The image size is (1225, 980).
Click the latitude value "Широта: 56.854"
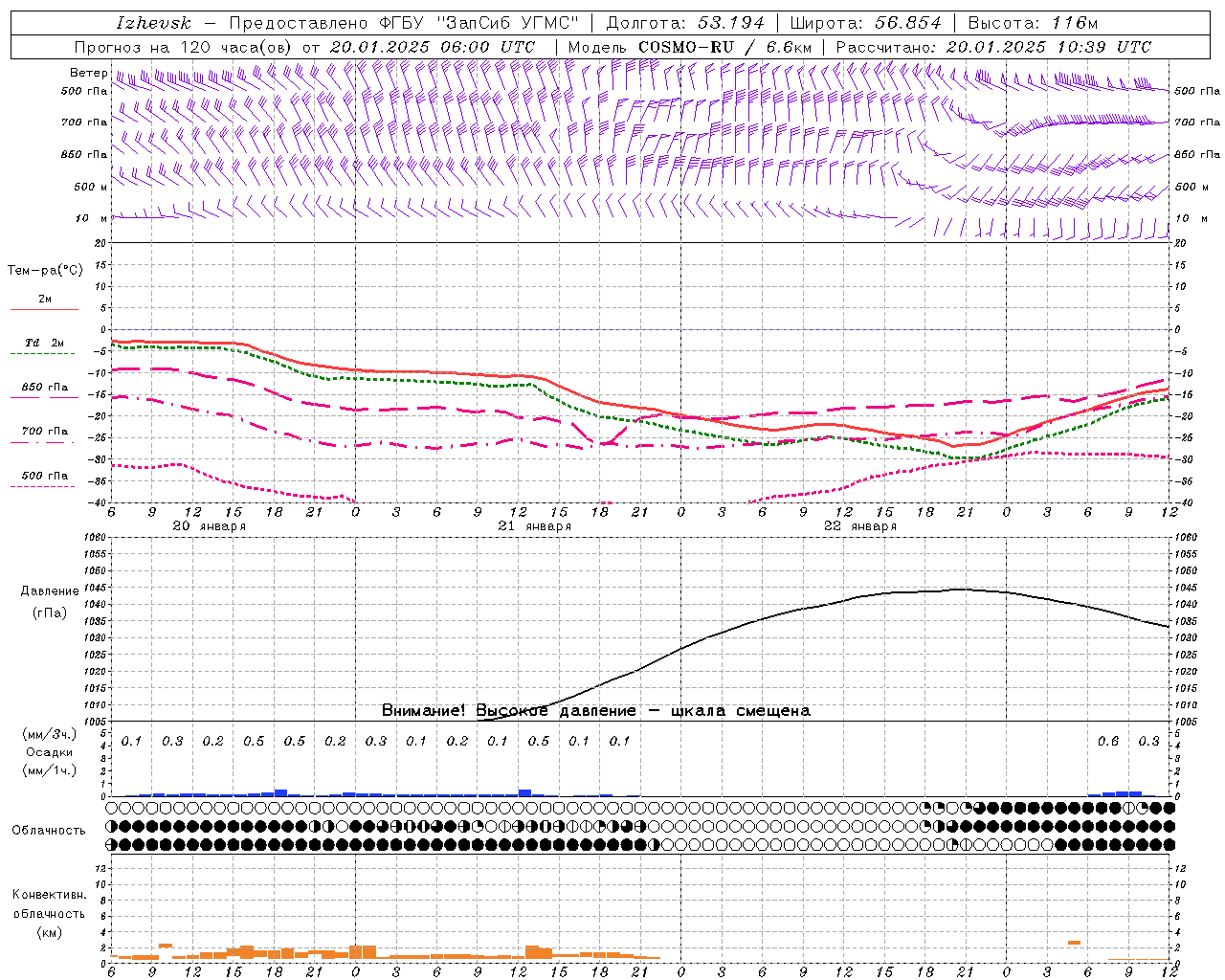[x=865, y=23]
